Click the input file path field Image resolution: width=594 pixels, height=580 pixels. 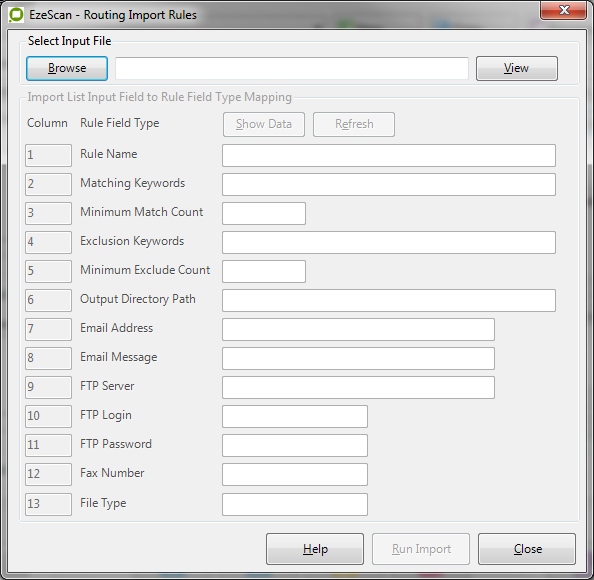pos(292,69)
